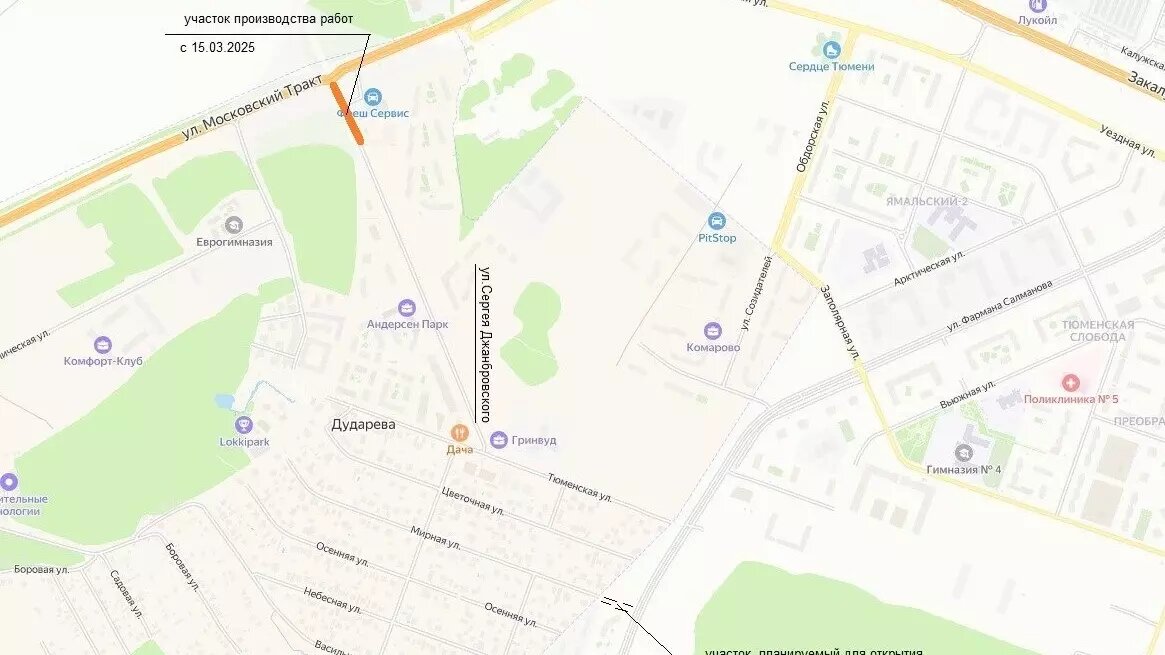Image resolution: width=1165 pixels, height=655 pixels.
Task: Click the orange road works segment
Action: [347, 113]
